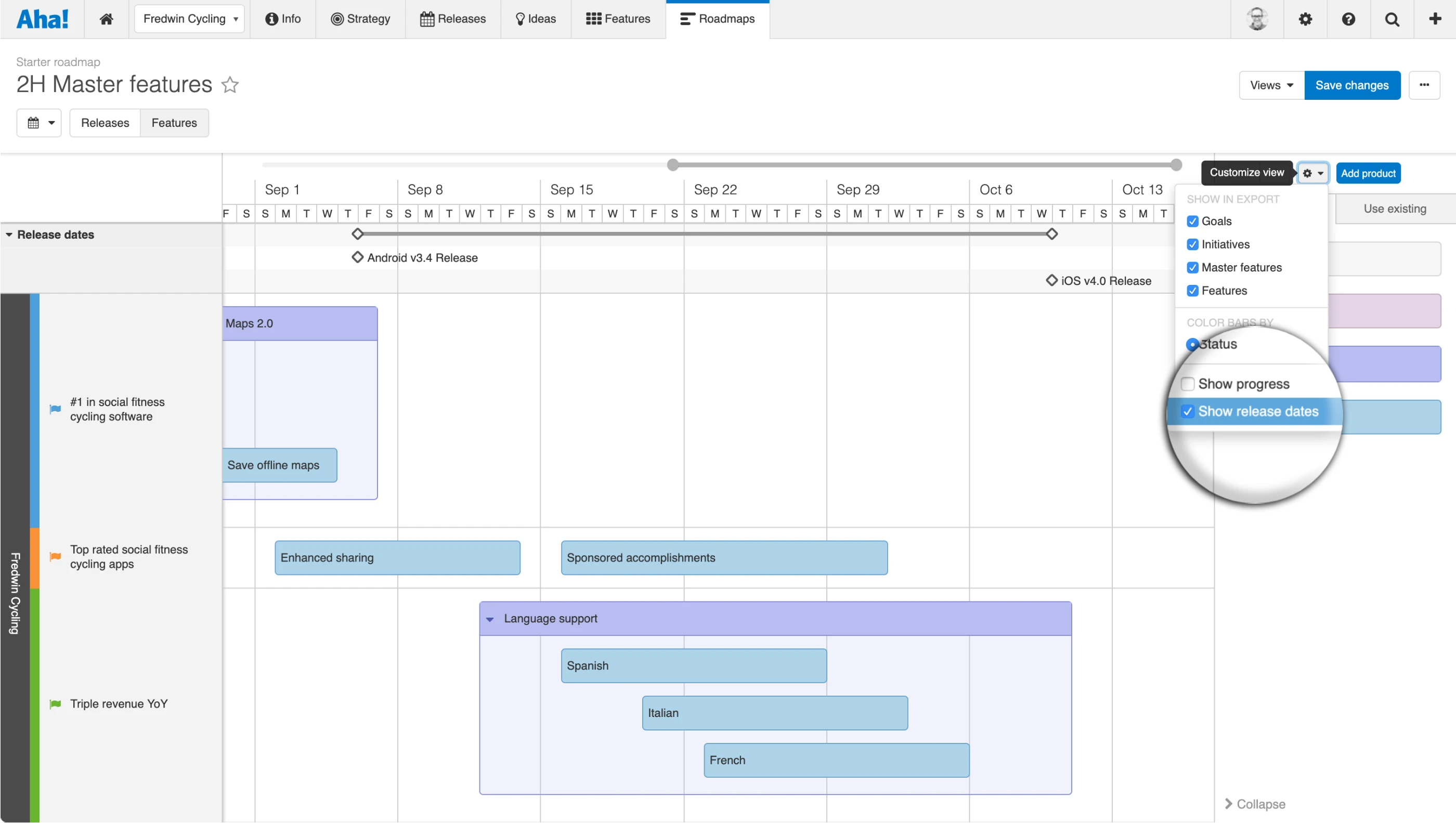The image size is (1456, 823).
Task: Open the Fredwin Cycling product dropdown
Action: click(x=189, y=19)
